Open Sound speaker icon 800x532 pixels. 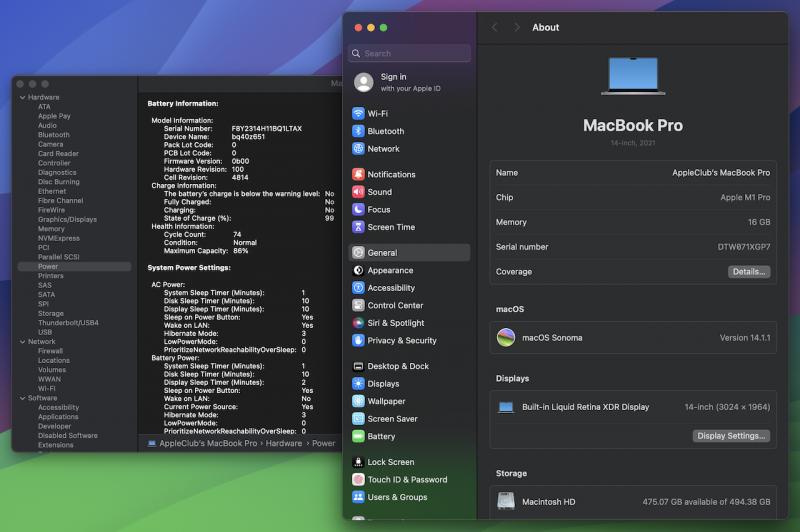(x=358, y=192)
